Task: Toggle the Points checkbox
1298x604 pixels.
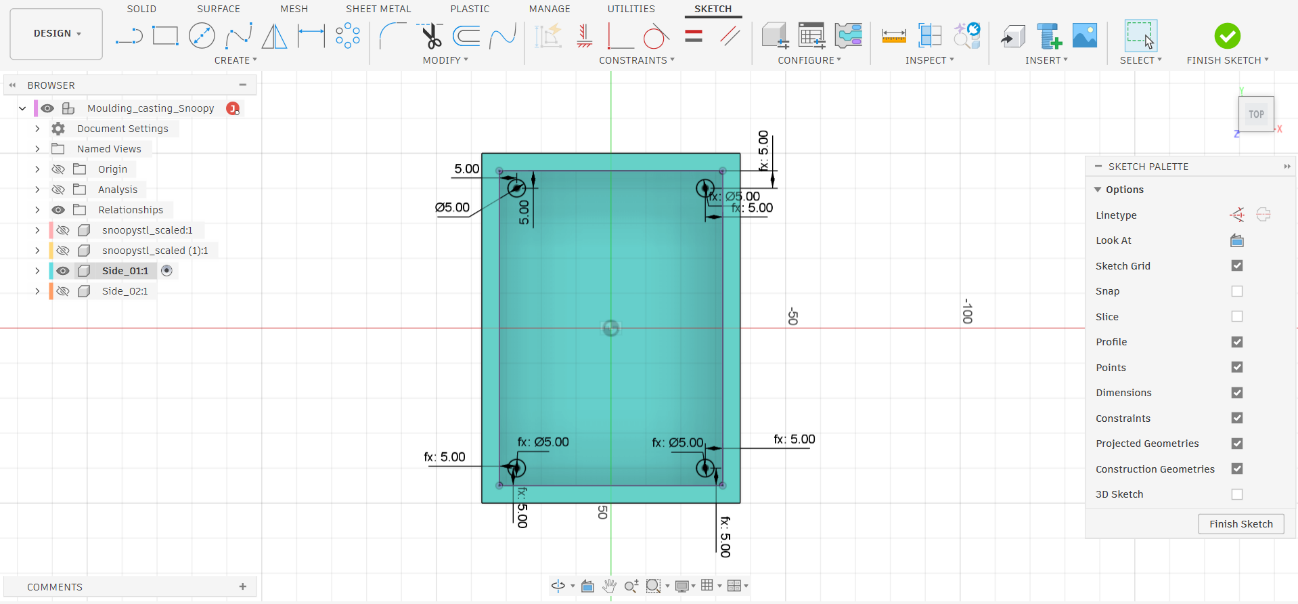Action: [1237, 367]
